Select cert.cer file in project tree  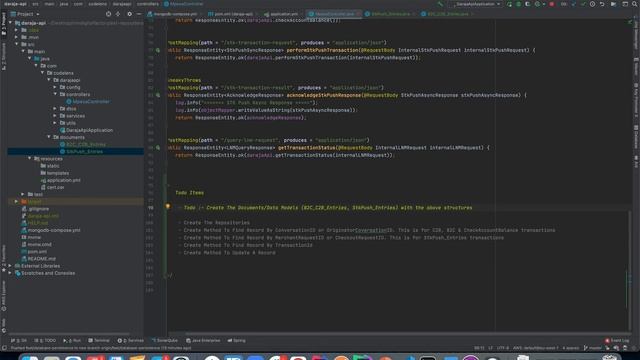[x=52, y=187]
